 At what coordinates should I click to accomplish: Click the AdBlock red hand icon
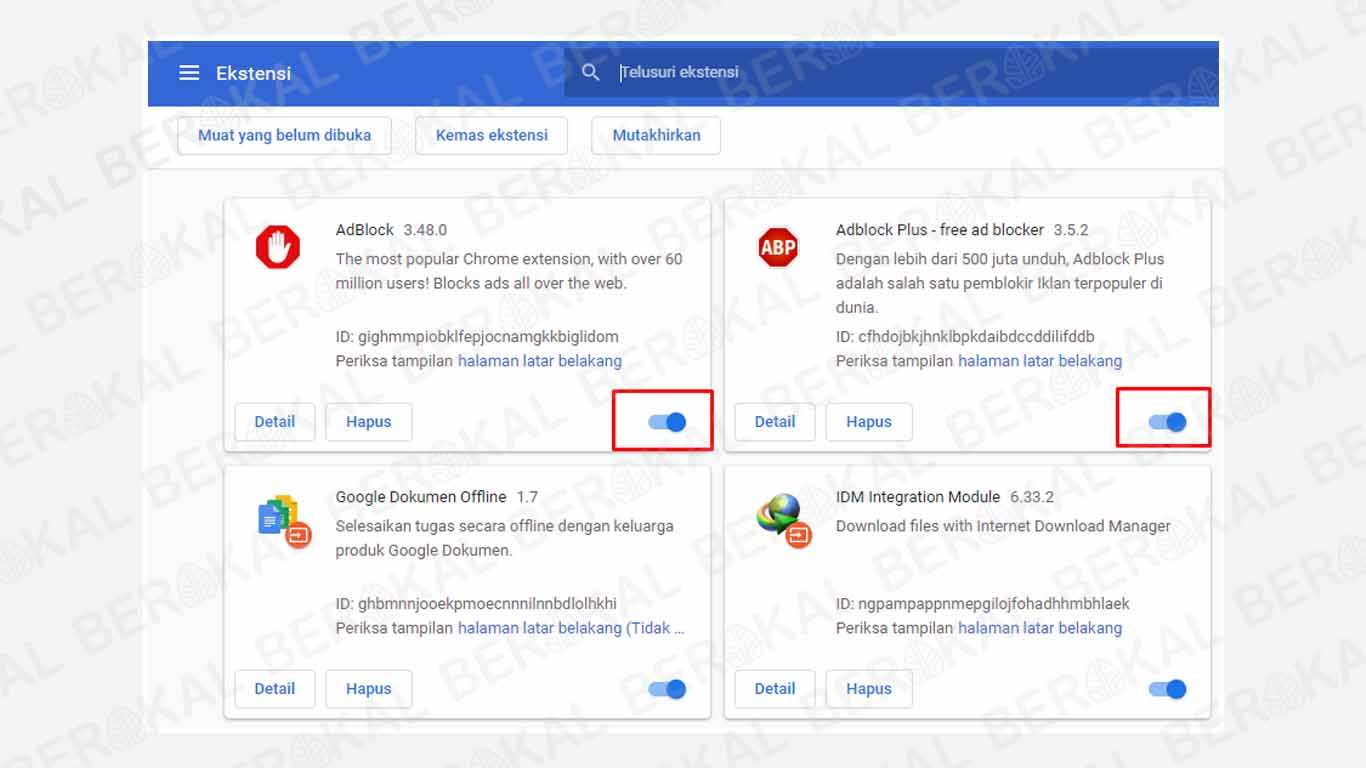click(x=277, y=248)
